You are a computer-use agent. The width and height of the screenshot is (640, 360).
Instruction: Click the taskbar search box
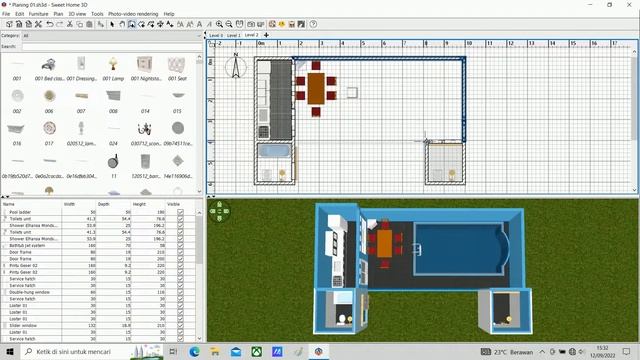92,351
